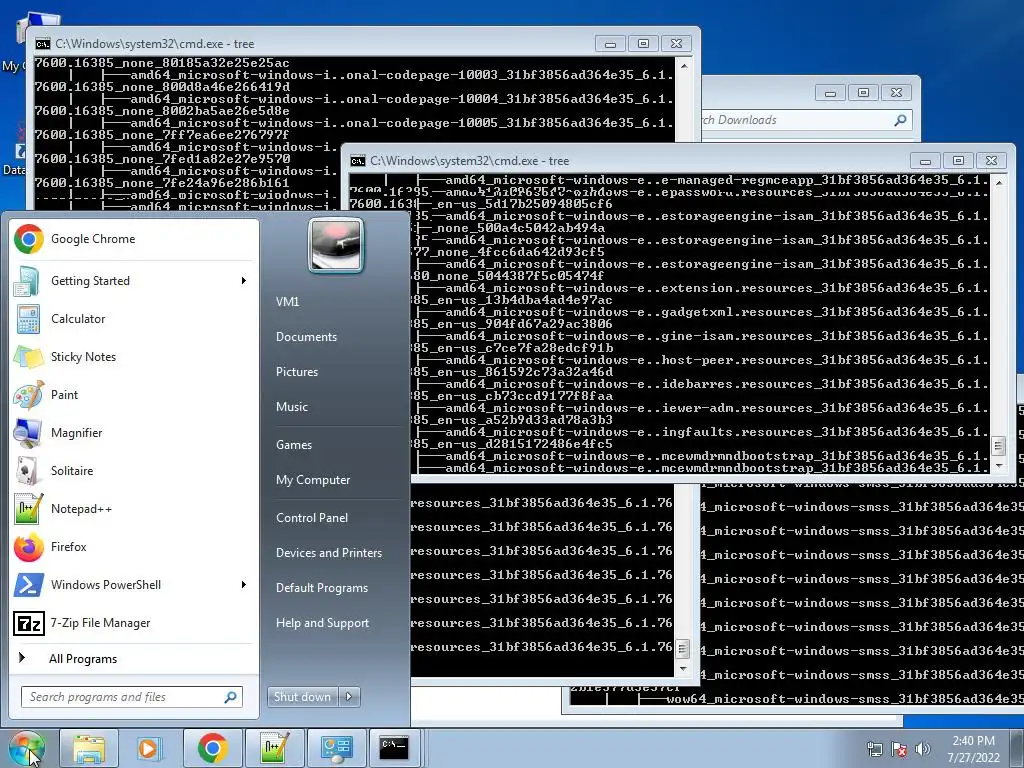Open VM1 user folder link
This screenshot has height=768, width=1024.
click(x=287, y=302)
